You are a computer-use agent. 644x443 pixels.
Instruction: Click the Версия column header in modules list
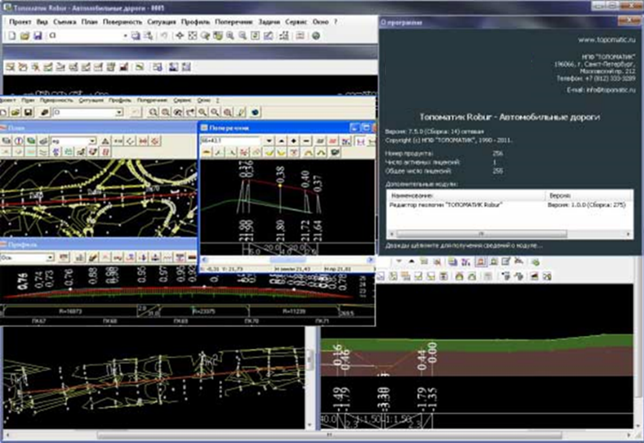(589, 195)
